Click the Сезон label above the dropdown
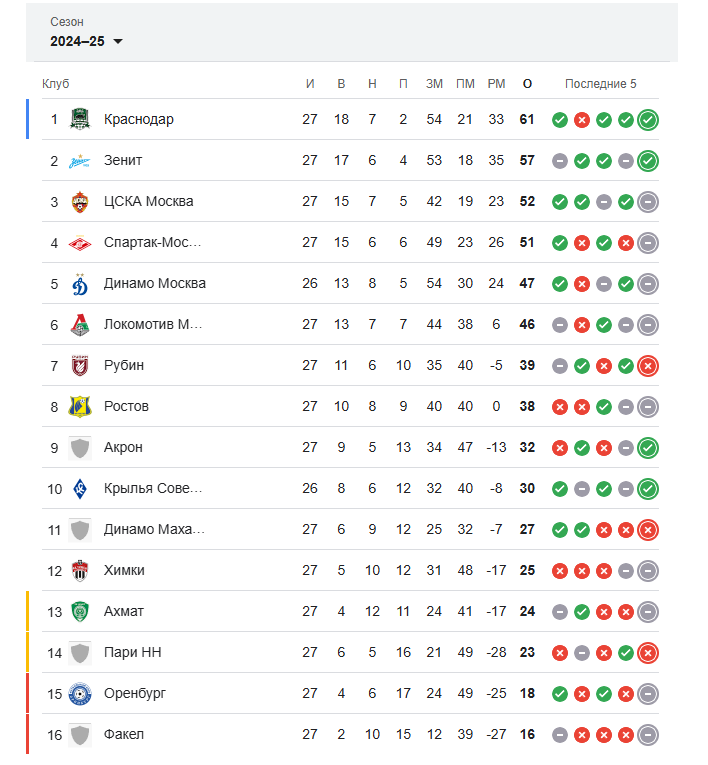Viewport: 708px width, 765px height. point(67,22)
